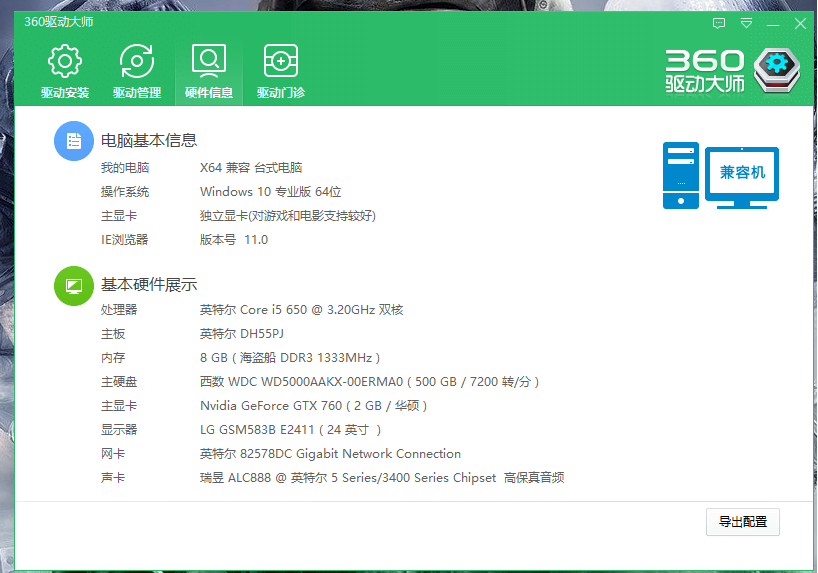Click the 360 gear logo icon
The width and height of the screenshot is (818, 573).
tap(776, 71)
